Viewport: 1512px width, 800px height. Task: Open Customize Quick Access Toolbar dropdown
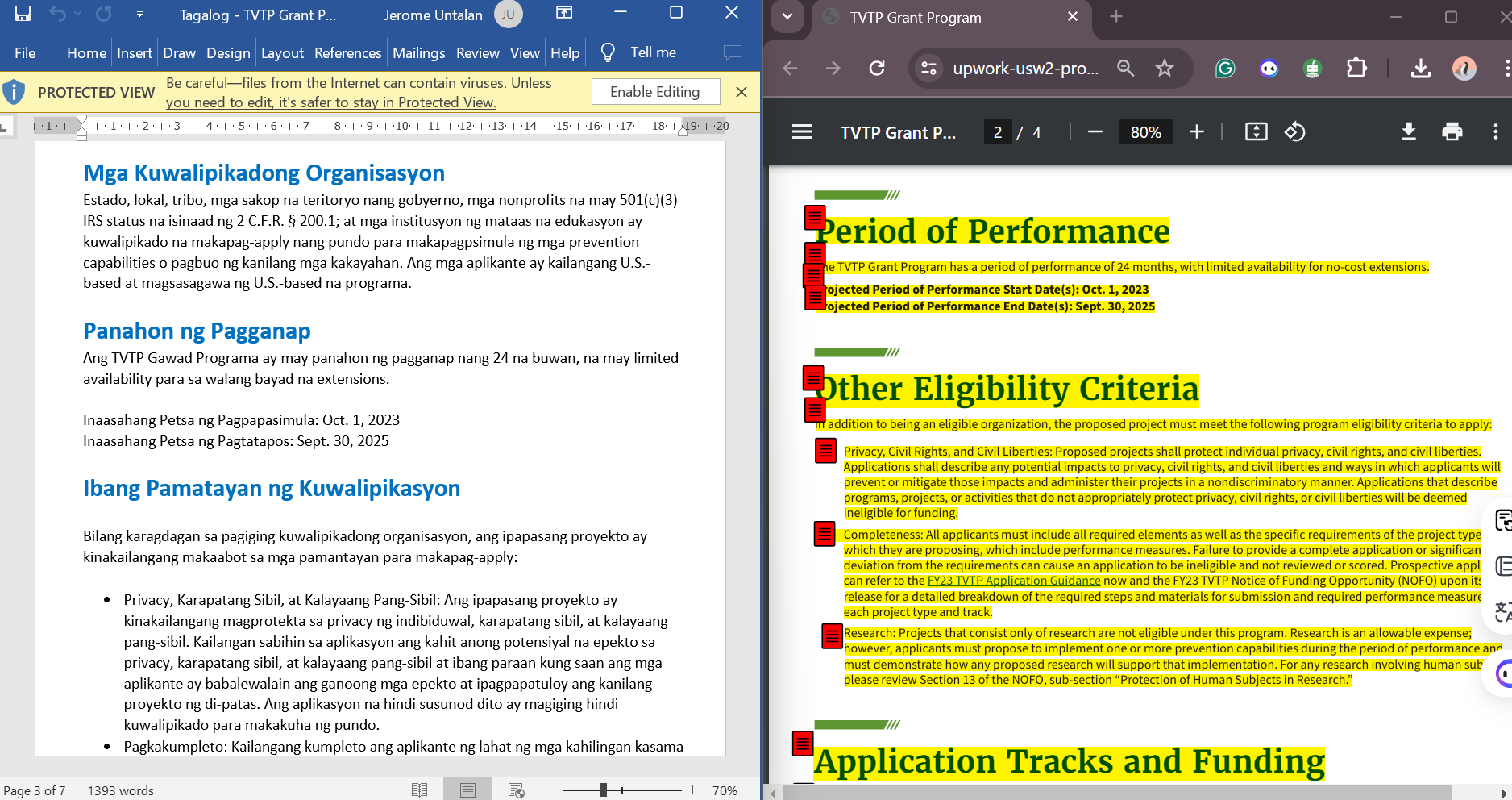tap(139, 14)
